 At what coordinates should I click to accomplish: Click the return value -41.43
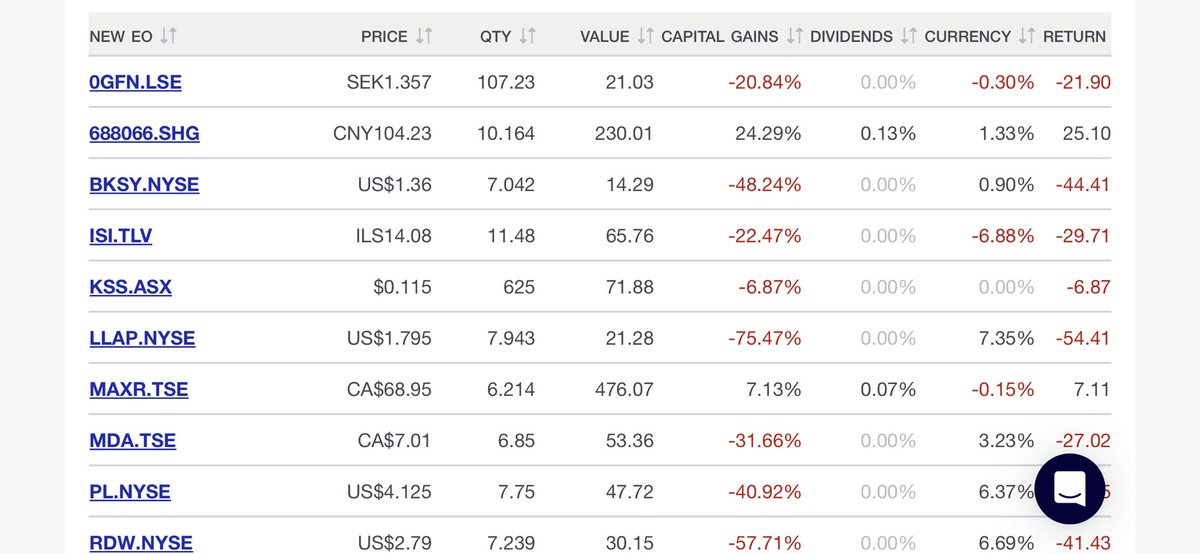click(1083, 543)
